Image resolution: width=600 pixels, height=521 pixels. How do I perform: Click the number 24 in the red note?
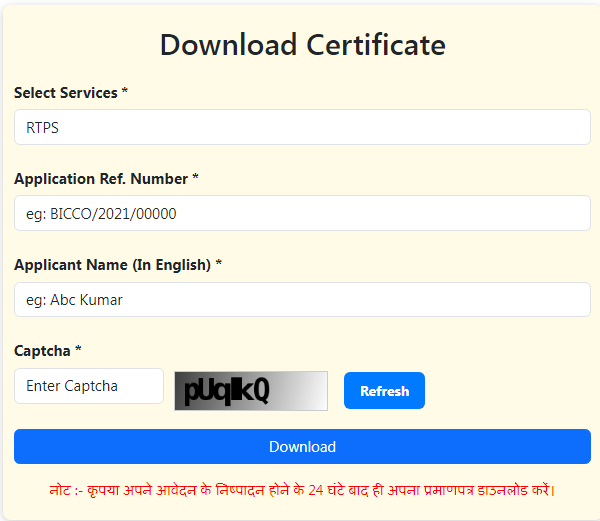coord(317,490)
